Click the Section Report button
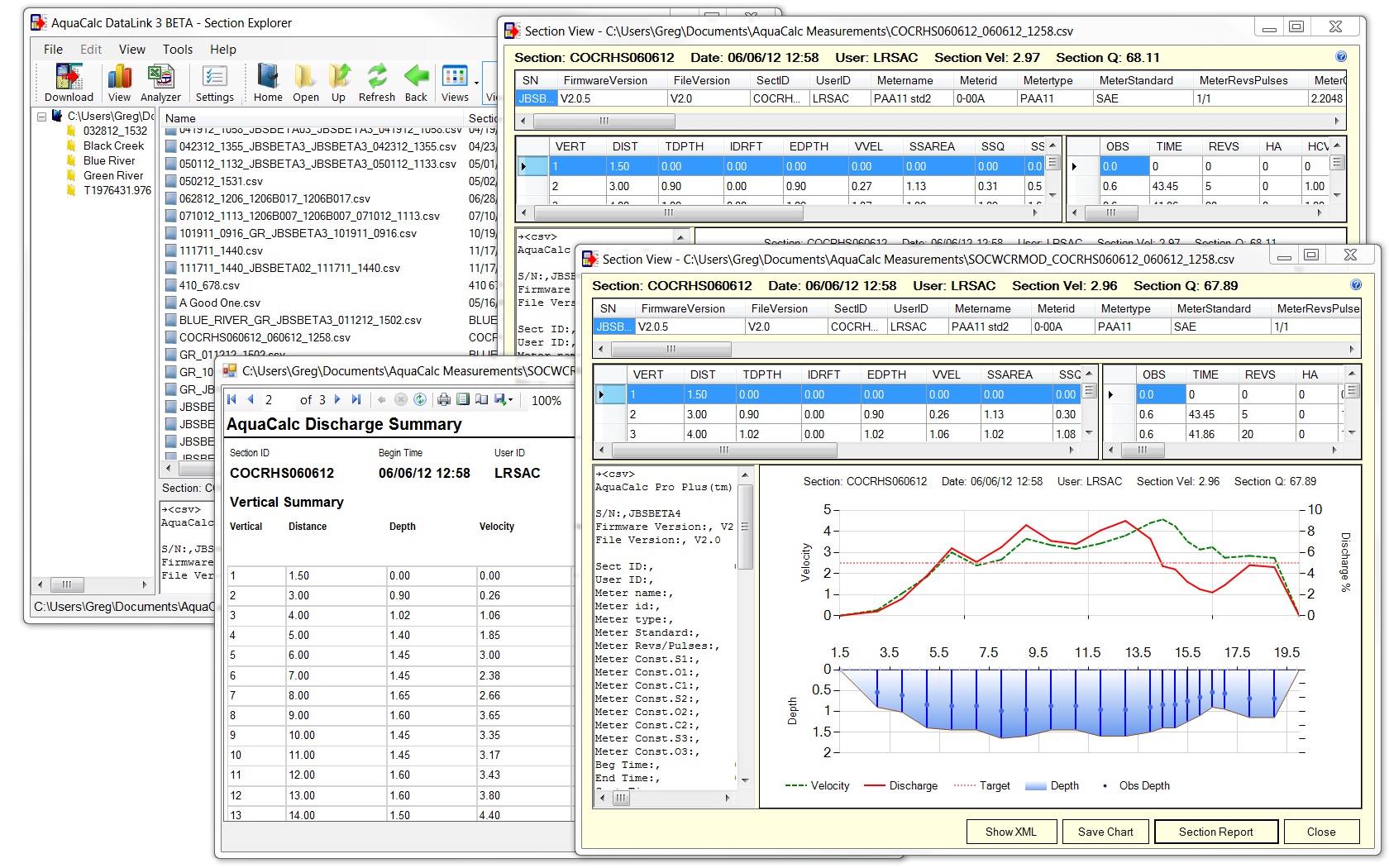 click(x=1216, y=832)
